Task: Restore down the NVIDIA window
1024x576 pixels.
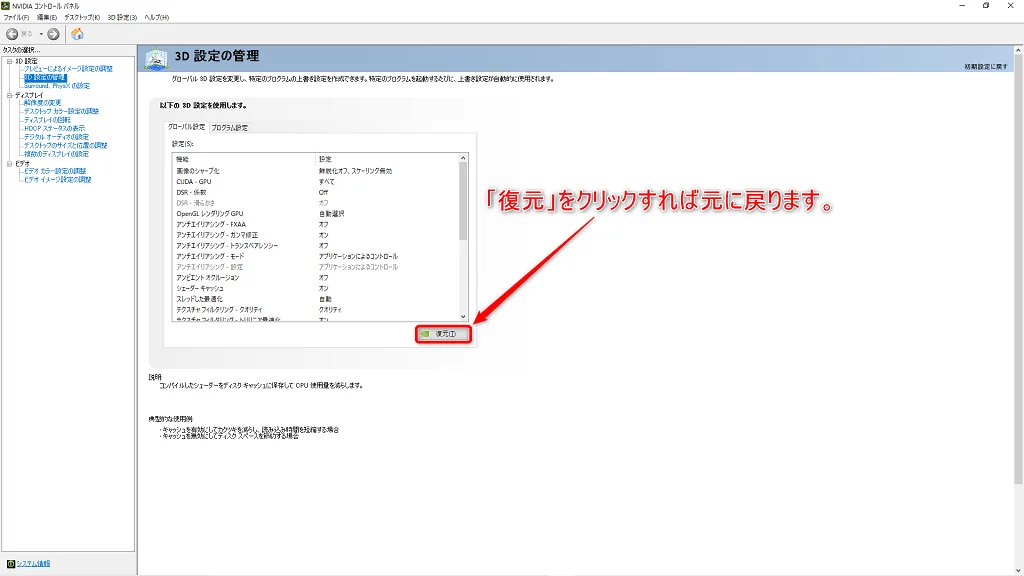Action: (x=986, y=6)
